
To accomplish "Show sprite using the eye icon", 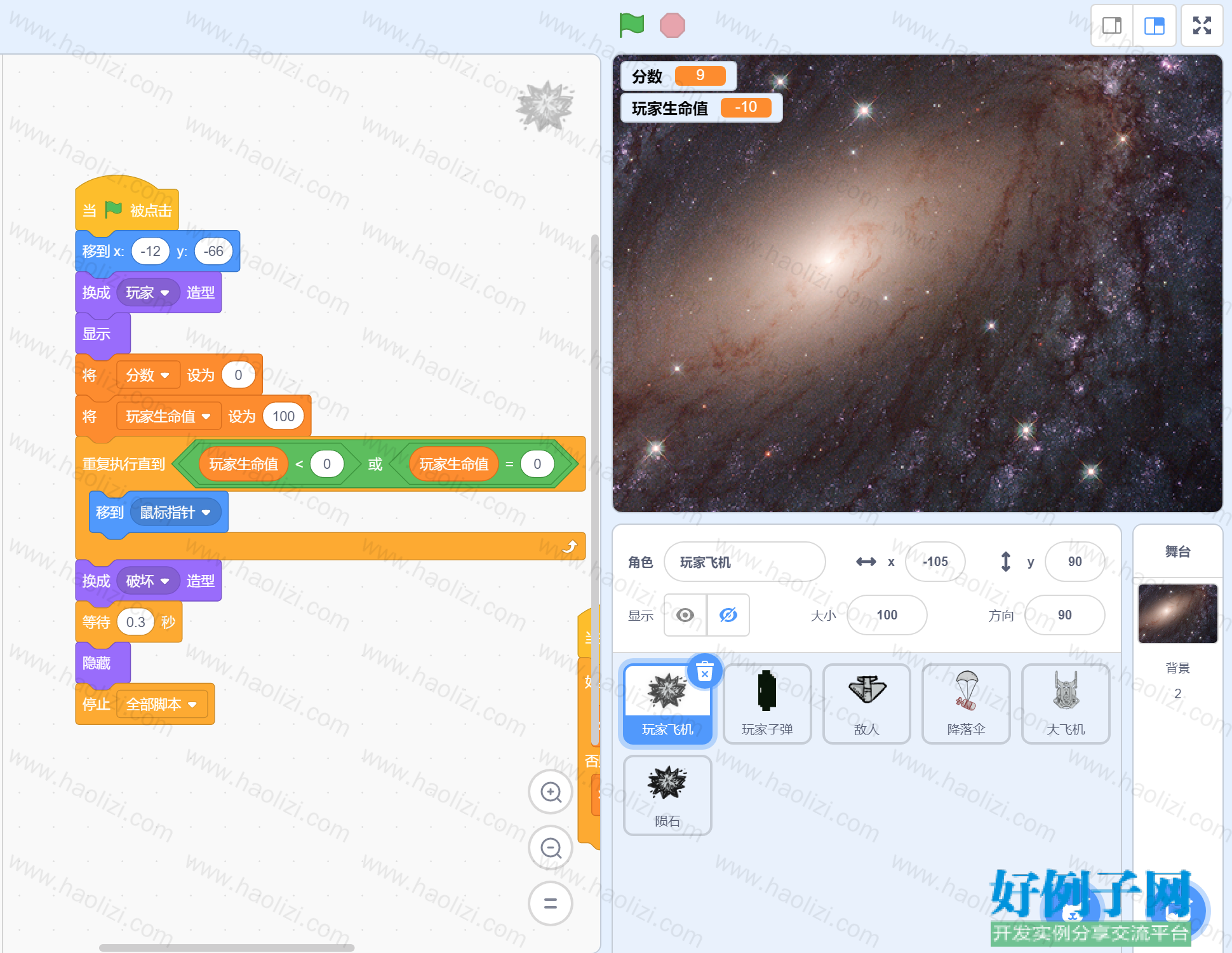I will click(685, 615).
